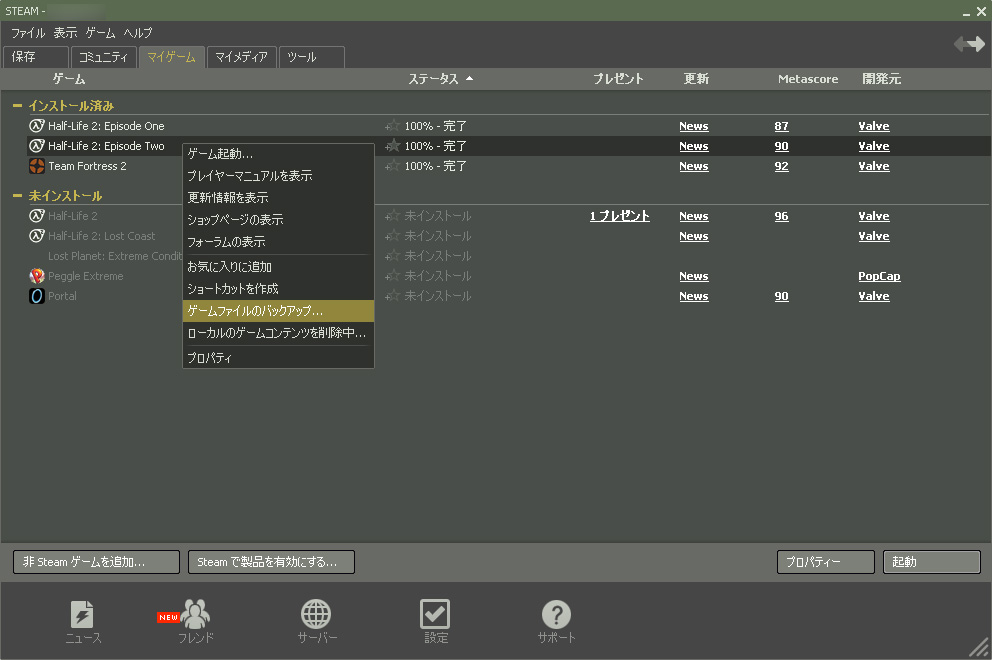
Task: Switch to the 保存 tab
Action: [x=36, y=57]
